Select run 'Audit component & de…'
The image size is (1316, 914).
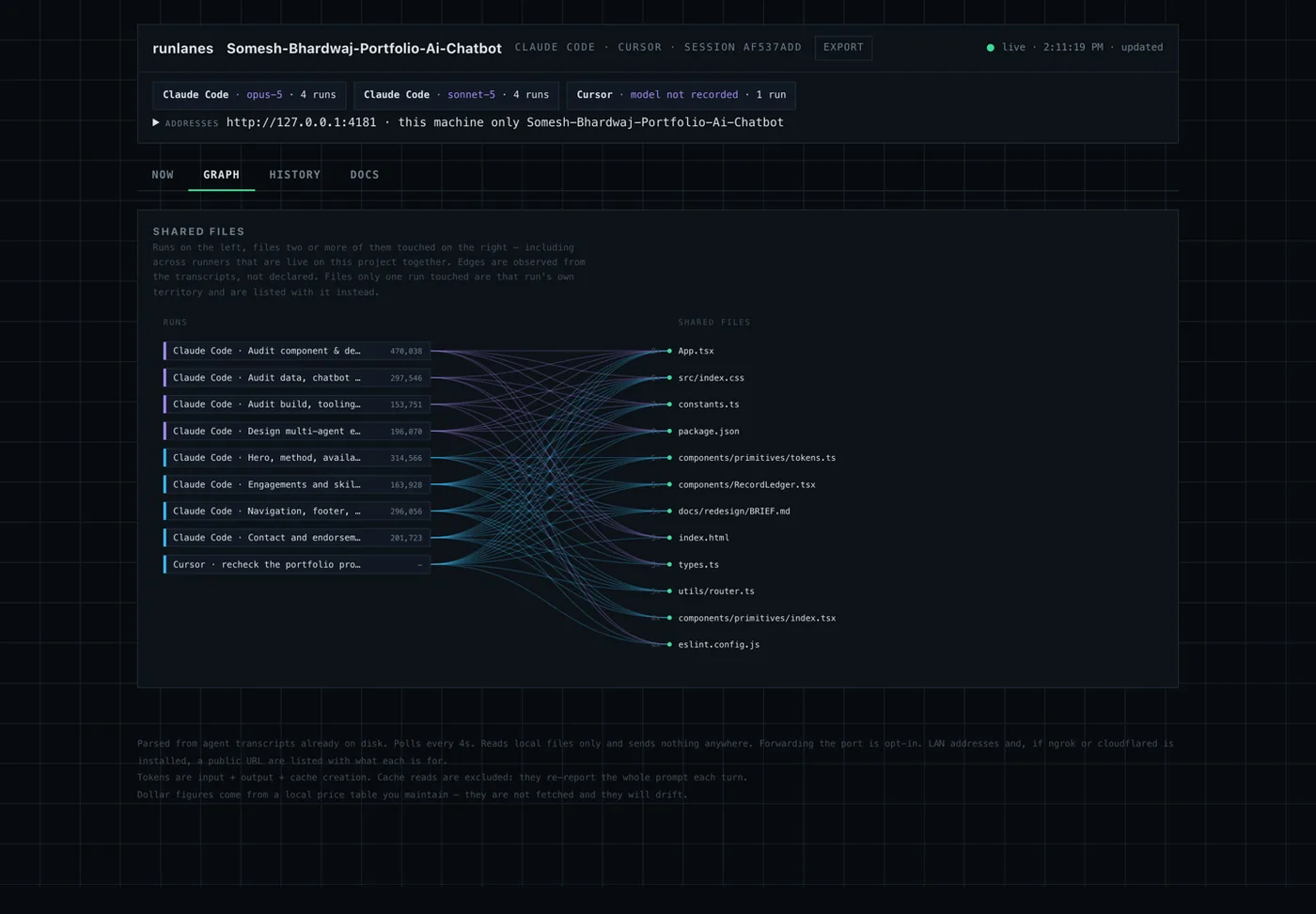click(297, 351)
